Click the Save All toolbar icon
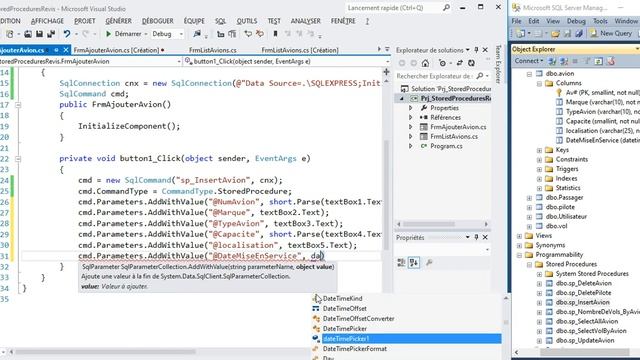This screenshot has height=360, width=640. [x=51, y=34]
